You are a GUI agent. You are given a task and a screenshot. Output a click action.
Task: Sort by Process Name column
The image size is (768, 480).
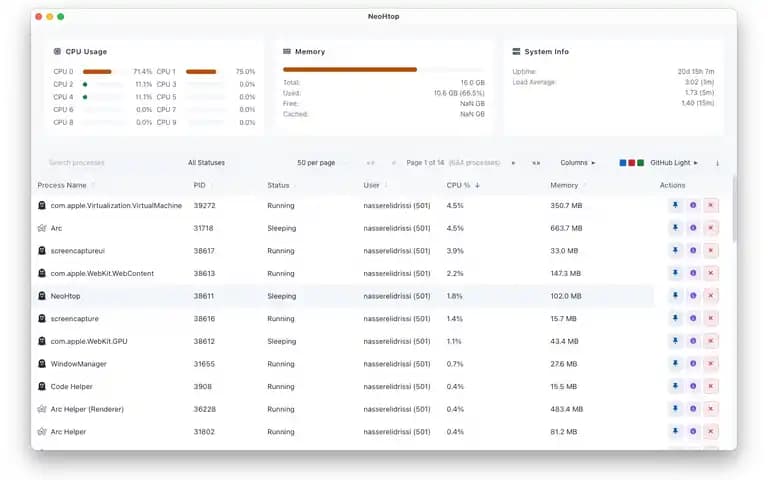(62, 185)
